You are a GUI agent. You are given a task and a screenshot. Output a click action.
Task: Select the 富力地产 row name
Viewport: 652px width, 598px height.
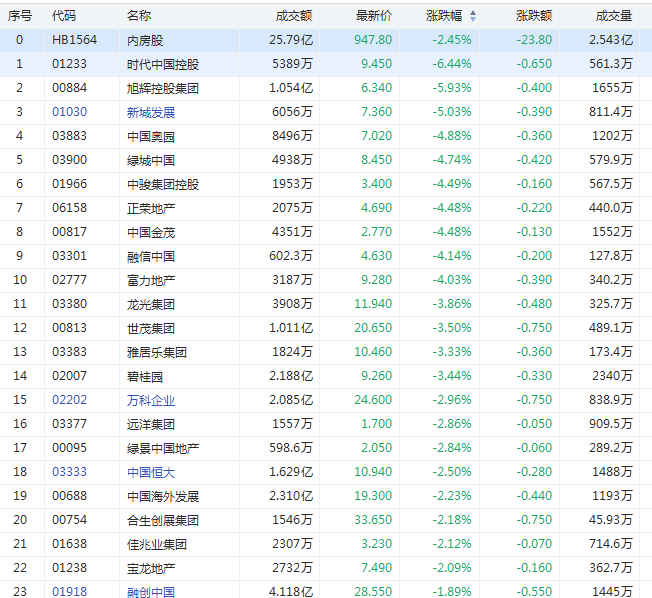click(151, 280)
